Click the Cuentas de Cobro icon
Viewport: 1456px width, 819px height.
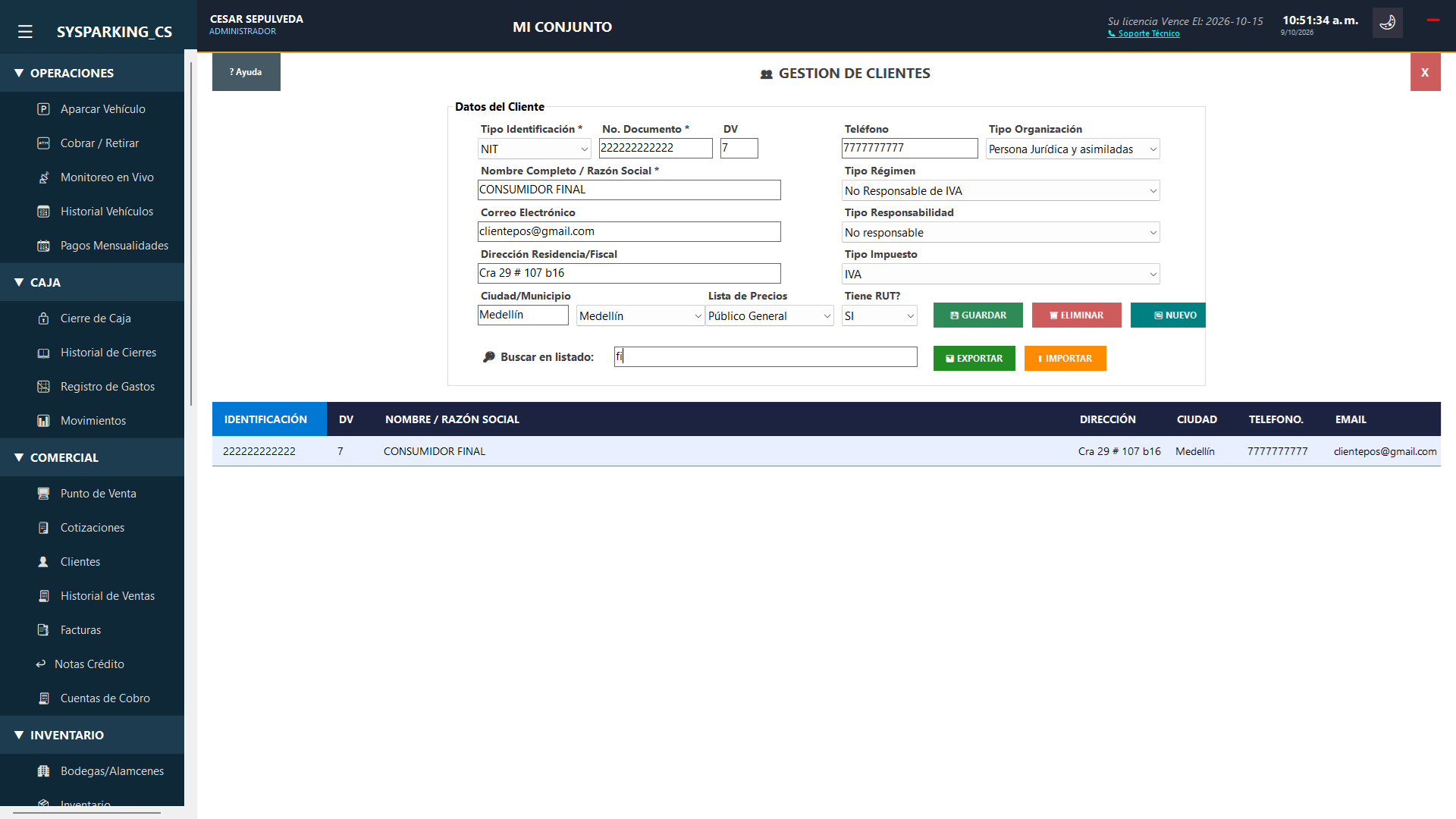click(x=43, y=698)
